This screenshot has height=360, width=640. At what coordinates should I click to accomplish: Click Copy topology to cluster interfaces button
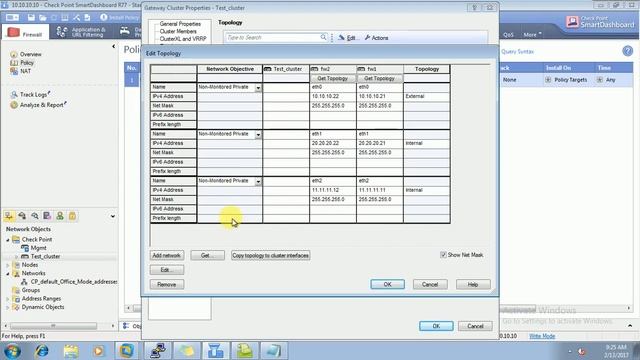click(270, 255)
